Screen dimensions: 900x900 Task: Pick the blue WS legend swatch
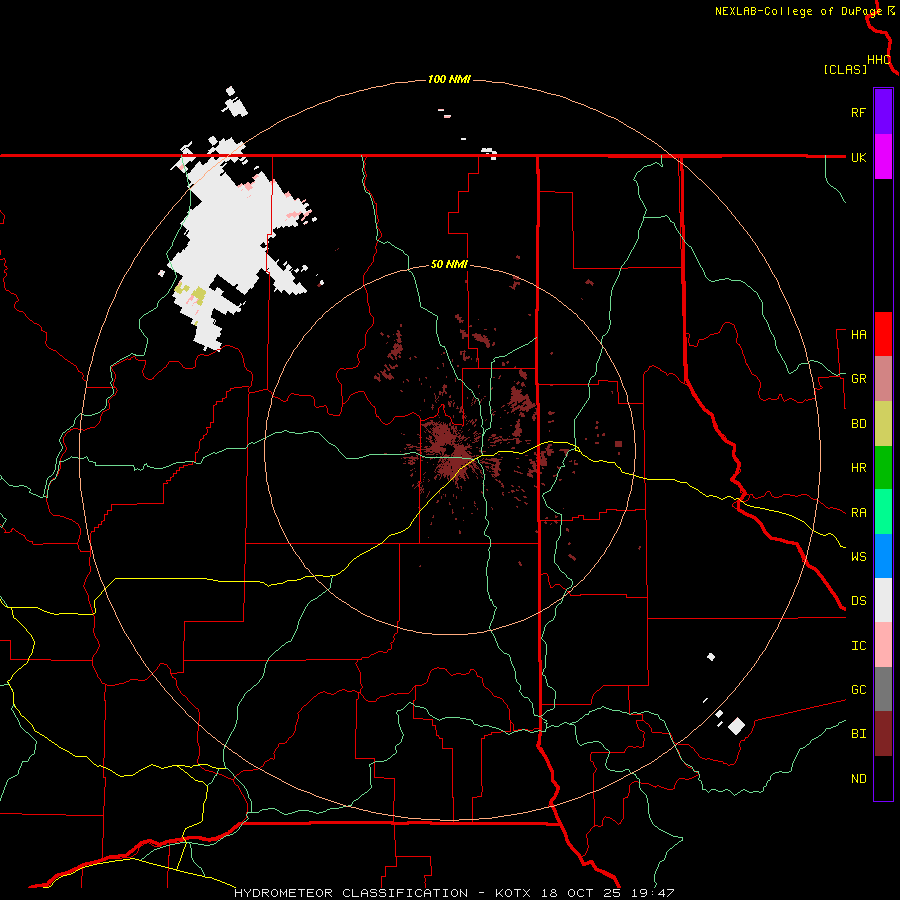click(x=883, y=556)
